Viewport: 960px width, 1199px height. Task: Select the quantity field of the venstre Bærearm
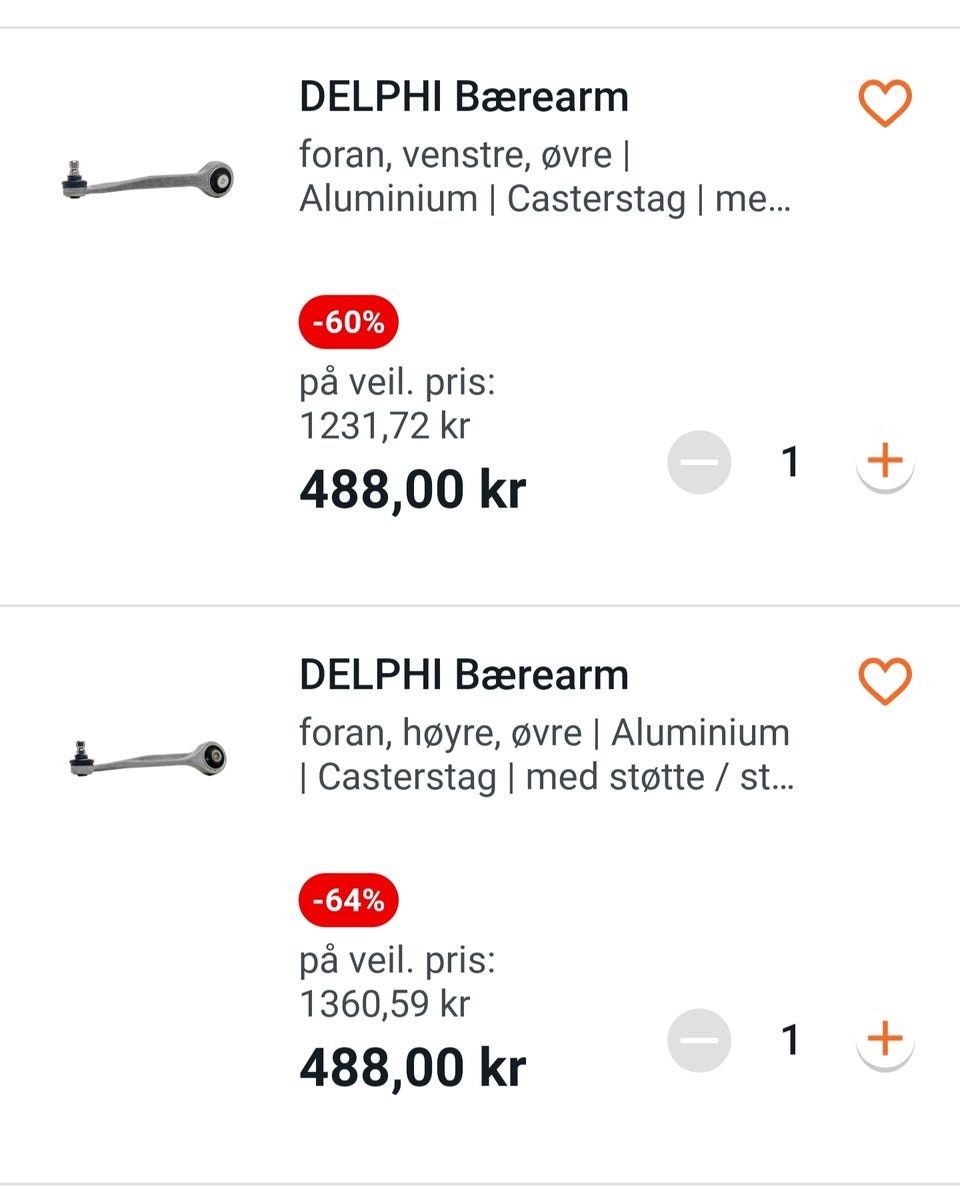791,462
